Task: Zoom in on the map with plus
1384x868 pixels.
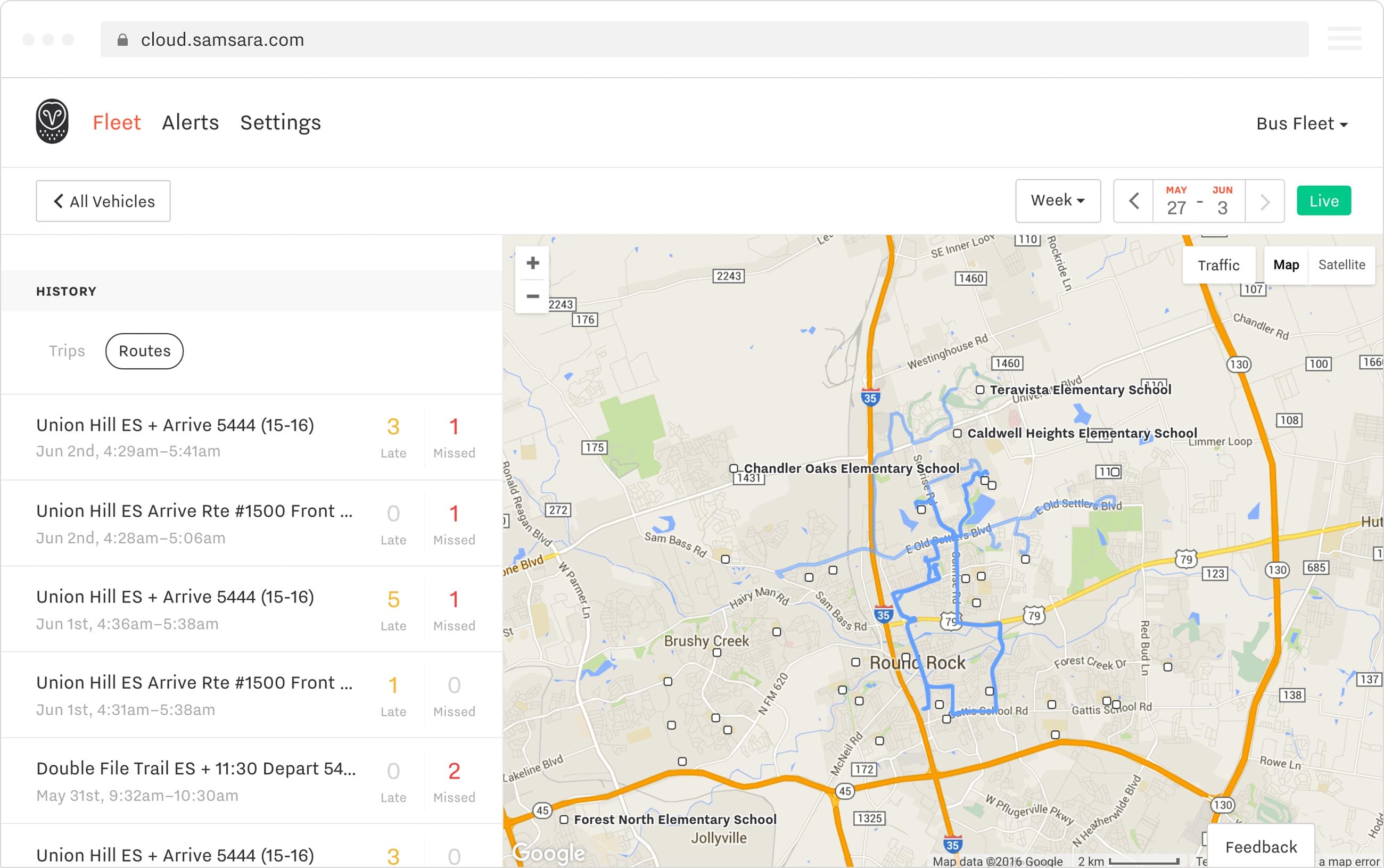Action: pyautogui.click(x=533, y=263)
